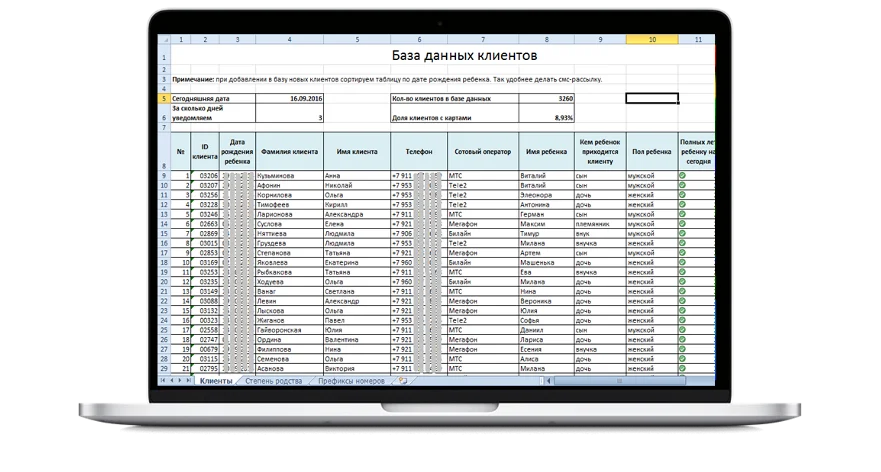Click the Фамилия клиента column heading cell
Screen dimensions: 881x472
click(x=290, y=151)
